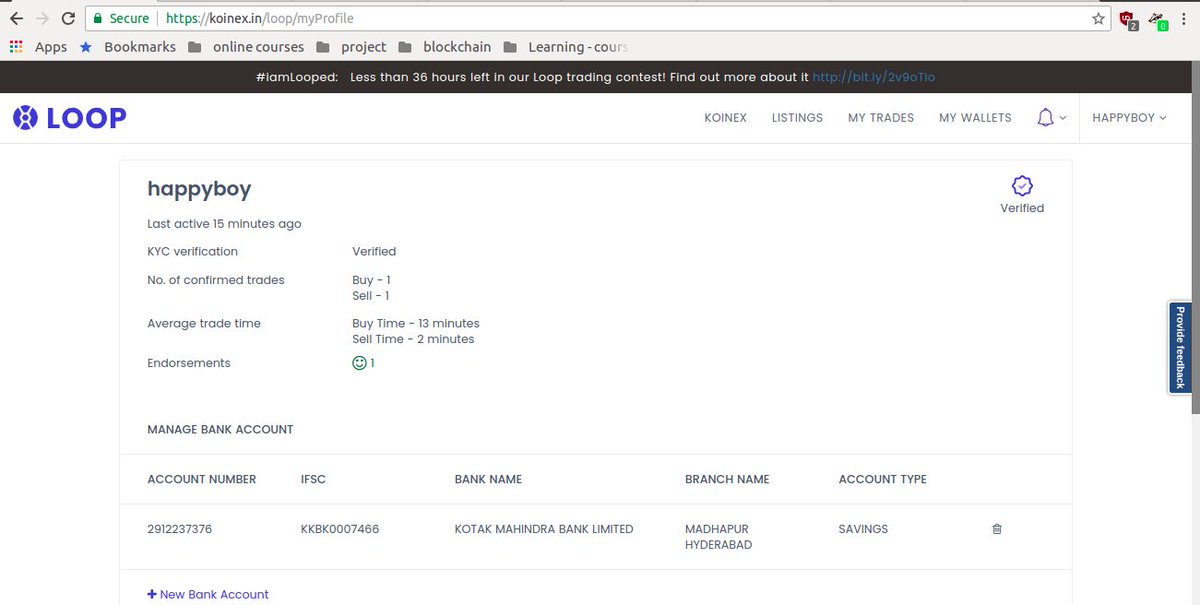Screen dimensions: 1200x605
Task: Bookmark this page with star icon
Action: coord(1098,18)
